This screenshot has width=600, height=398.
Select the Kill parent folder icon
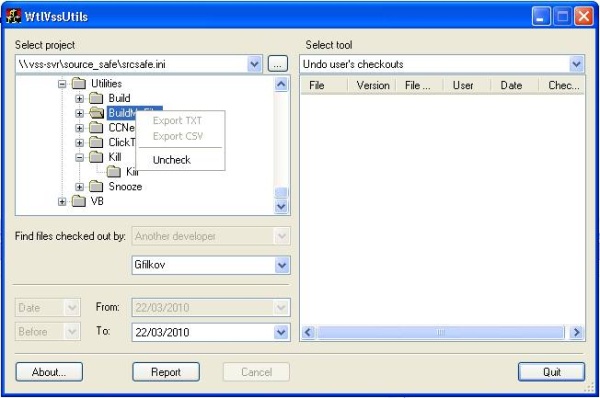96,157
